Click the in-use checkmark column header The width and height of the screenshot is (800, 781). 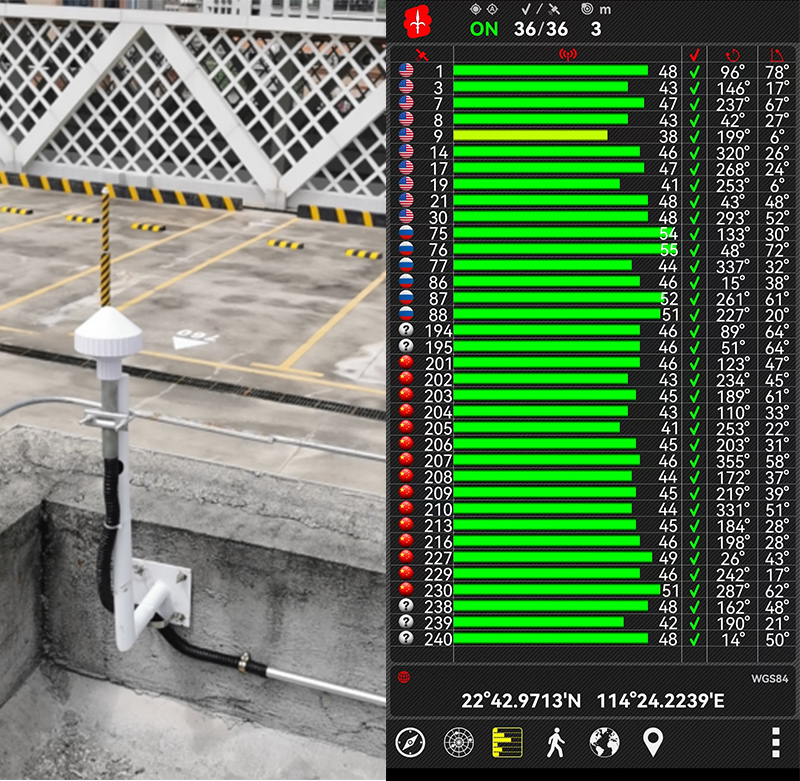694,54
